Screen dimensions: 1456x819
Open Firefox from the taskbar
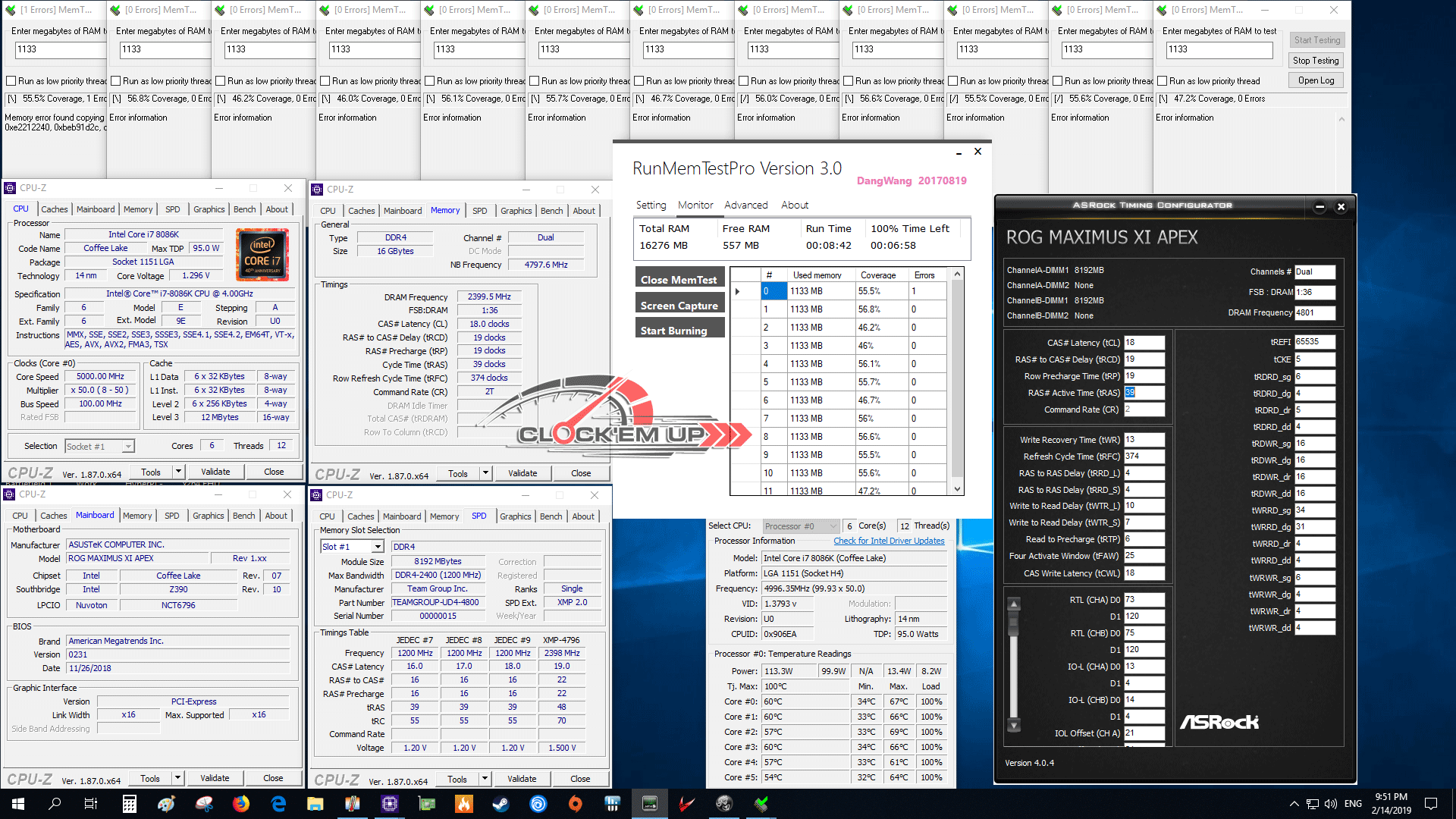coord(241,804)
